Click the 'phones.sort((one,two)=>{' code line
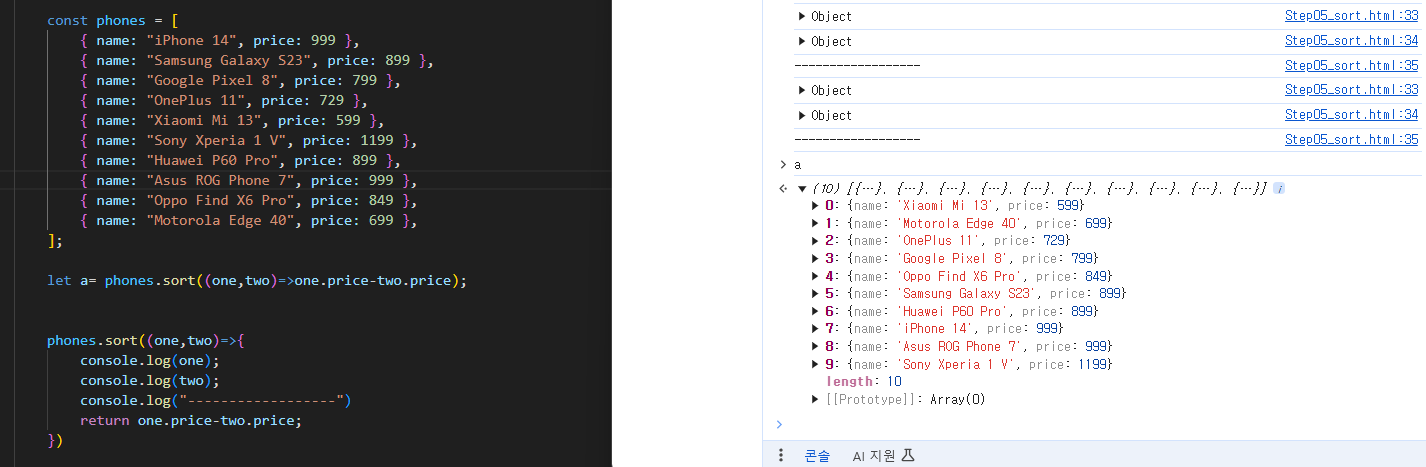 (x=146, y=340)
